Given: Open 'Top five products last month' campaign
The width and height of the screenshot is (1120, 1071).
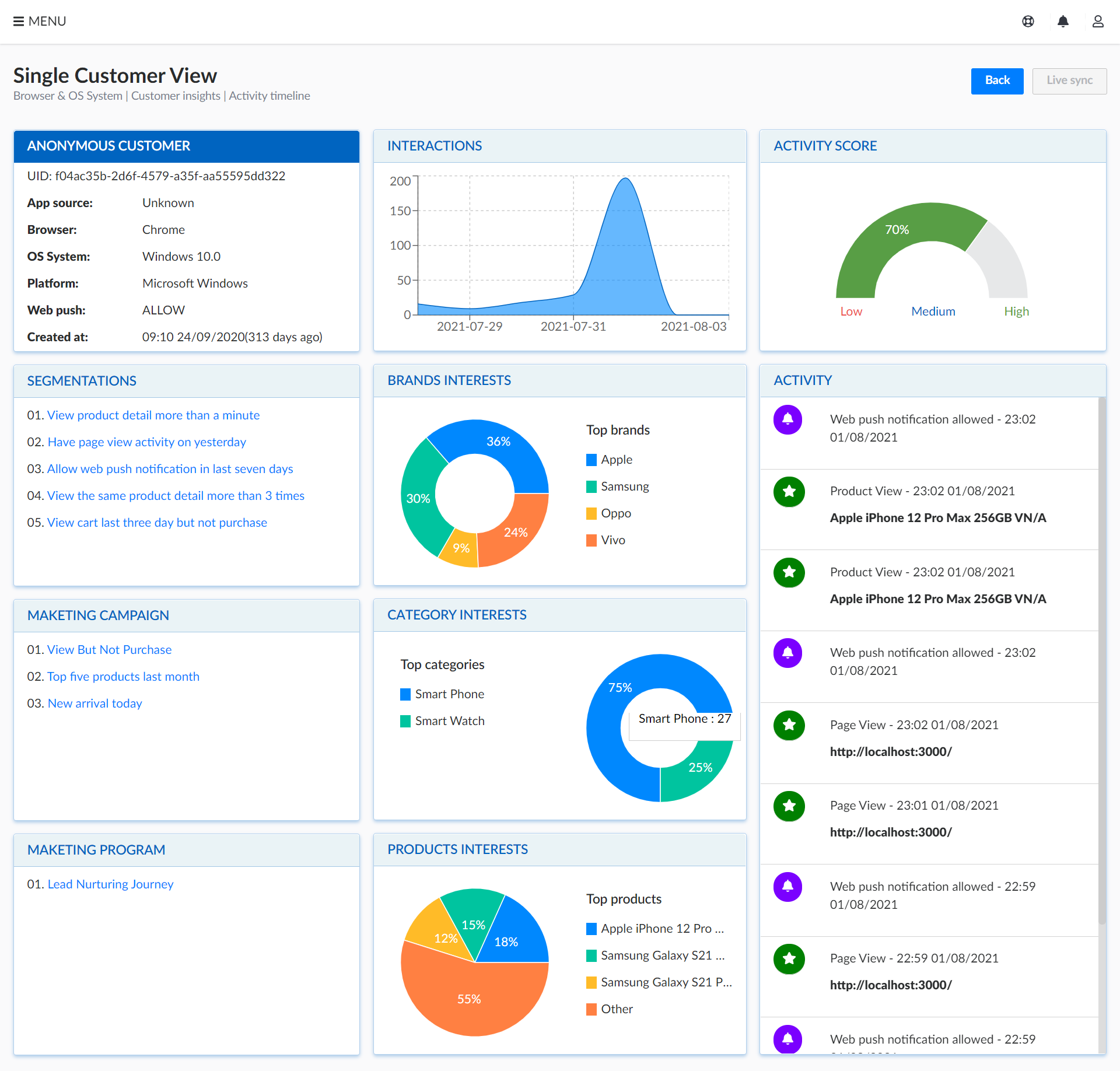Looking at the screenshot, I should (123, 677).
